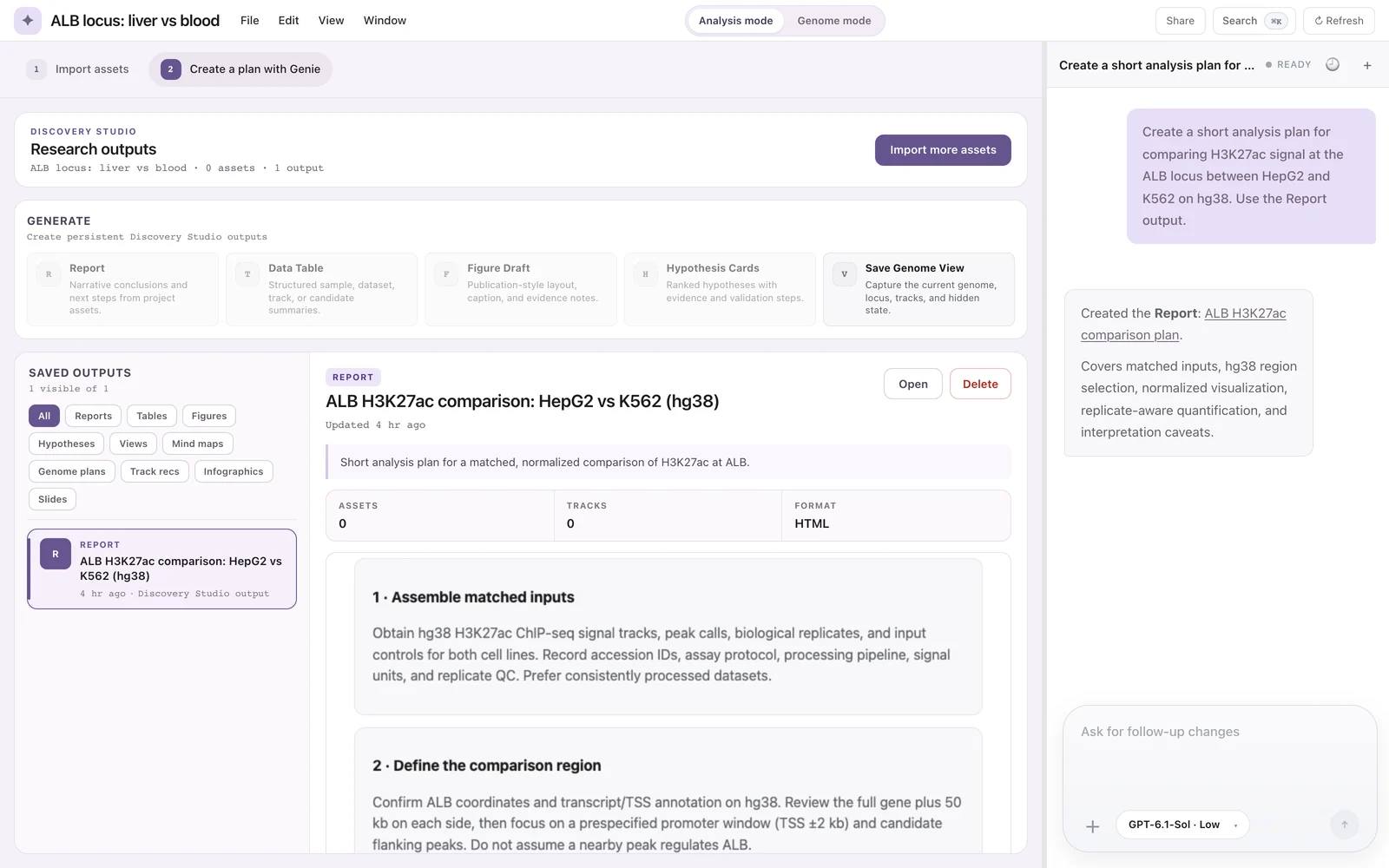
Task: Click Import more assets button
Action: [943, 150]
